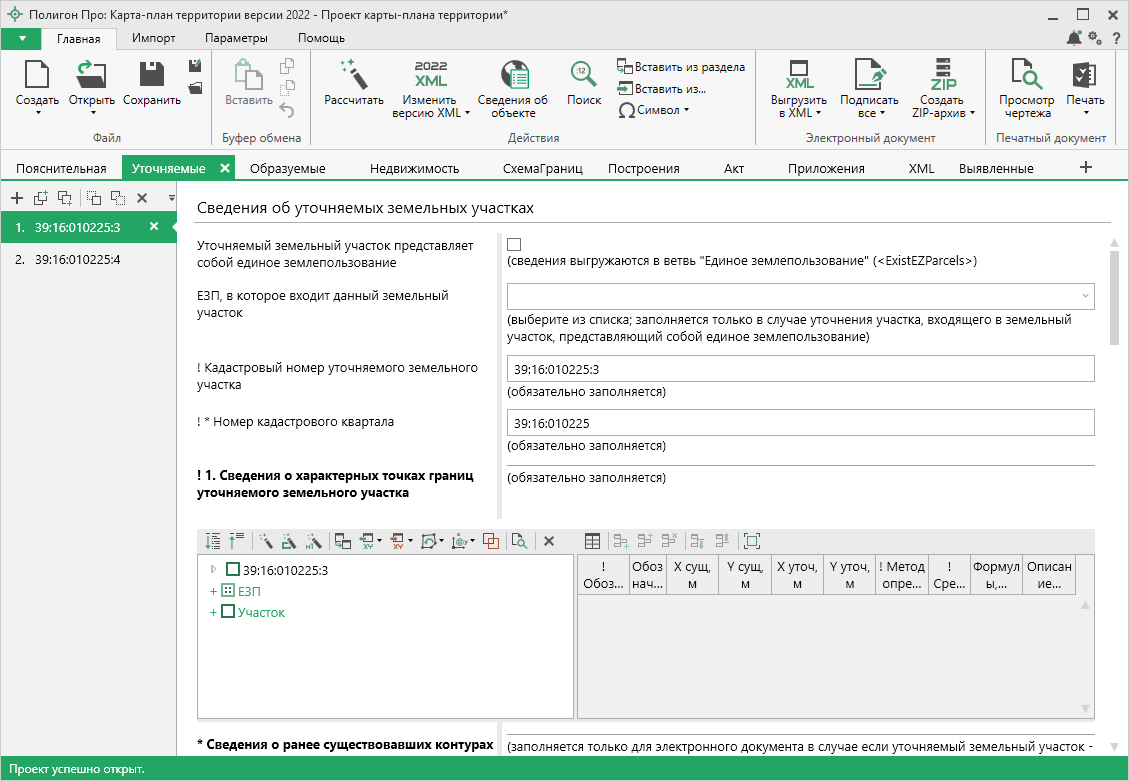The width and height of the screenshot is (1129, 781).
Task: Toggle единое землепользование checkbox
Action: 514,244
